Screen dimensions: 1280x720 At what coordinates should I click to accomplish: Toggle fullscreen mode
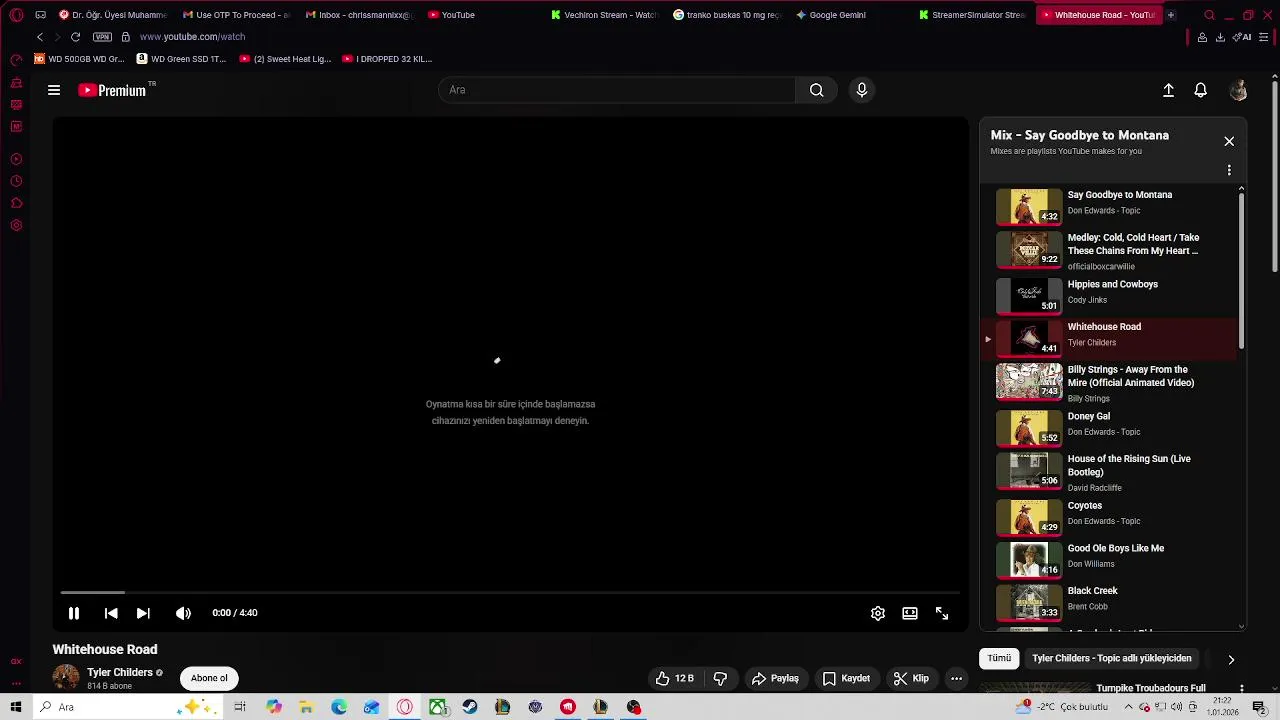(x=942, y=613)
